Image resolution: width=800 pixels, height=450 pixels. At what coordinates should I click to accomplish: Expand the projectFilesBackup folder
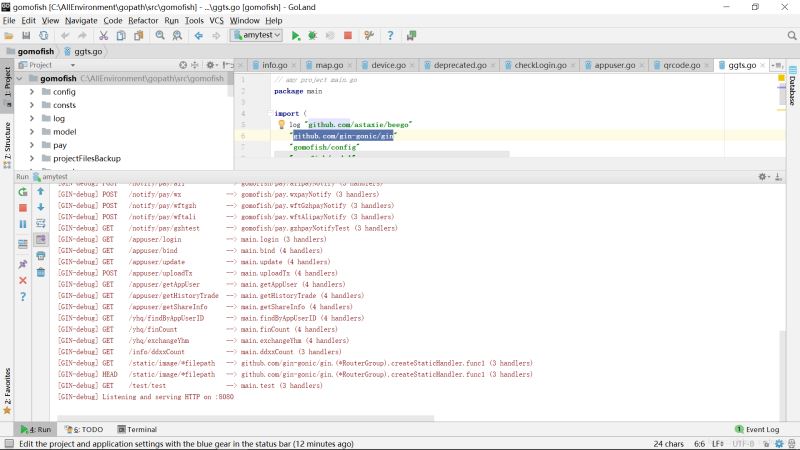coord(32,158)
